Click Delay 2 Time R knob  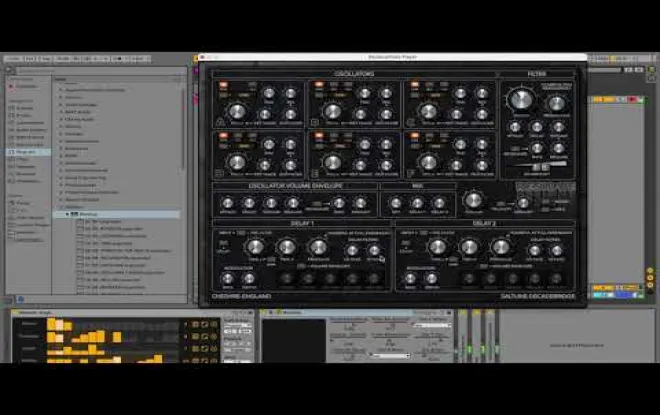pyautogui.click(x=469, y=247)
